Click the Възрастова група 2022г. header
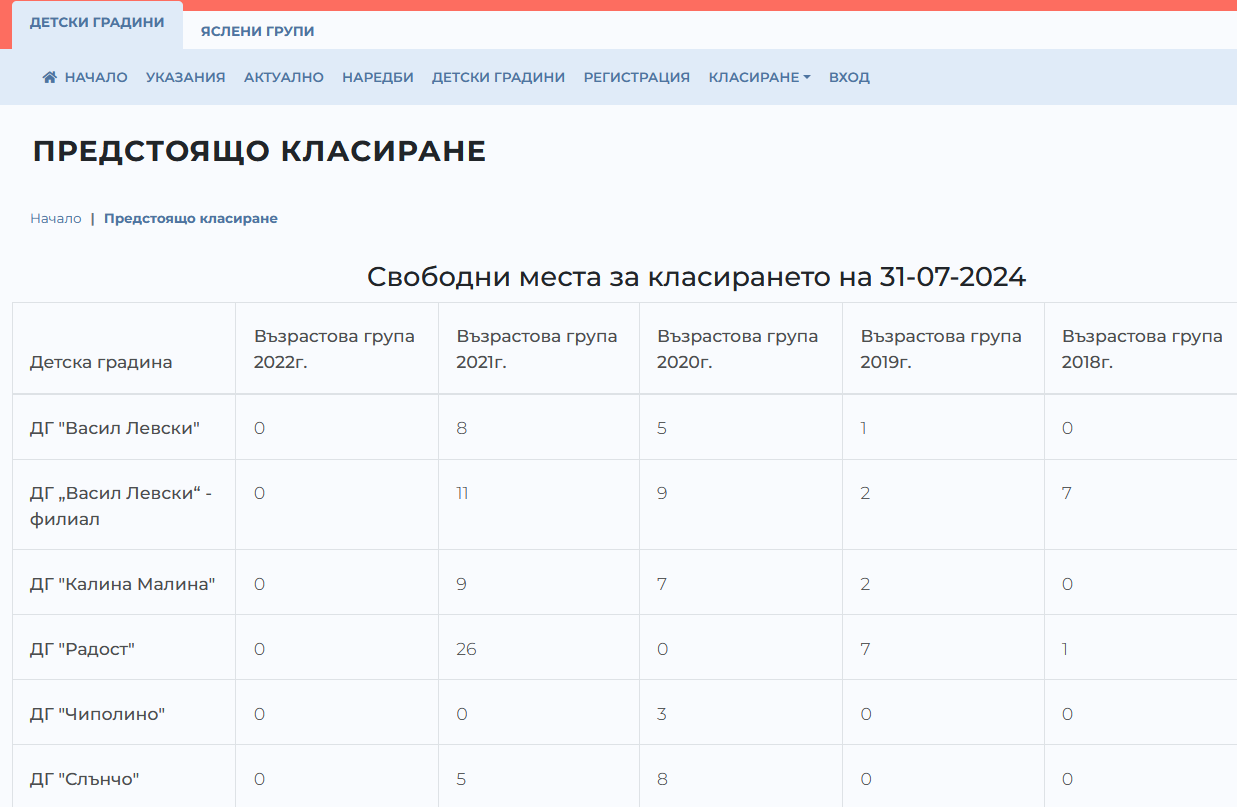This screenshot has width=1237, height=807. pos(334,349)
